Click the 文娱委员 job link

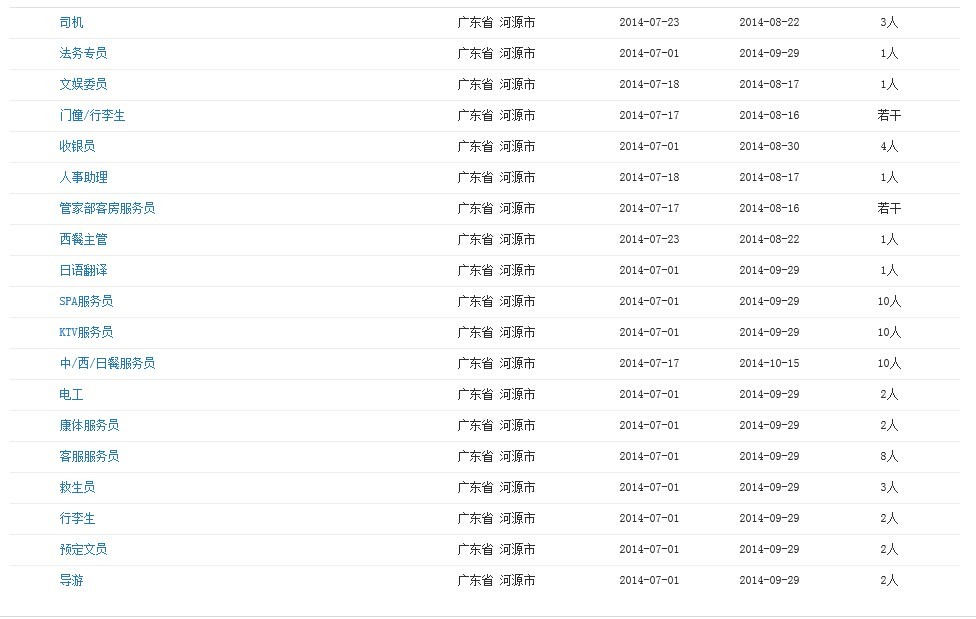83,85
